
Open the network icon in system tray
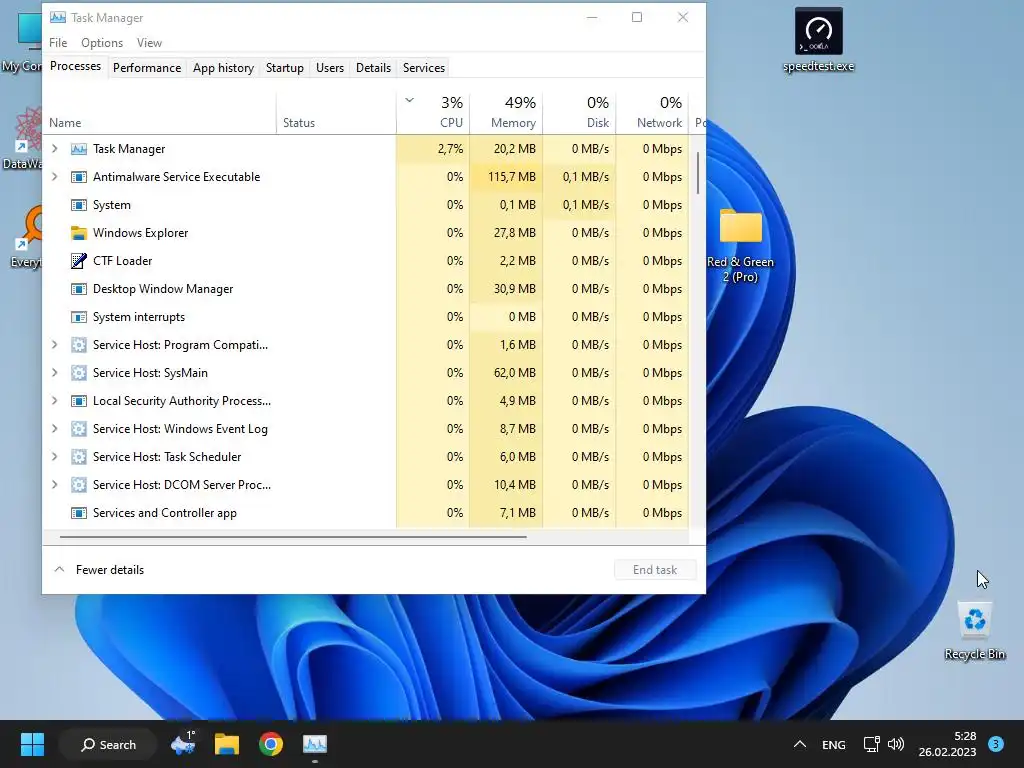pos(871,744)
